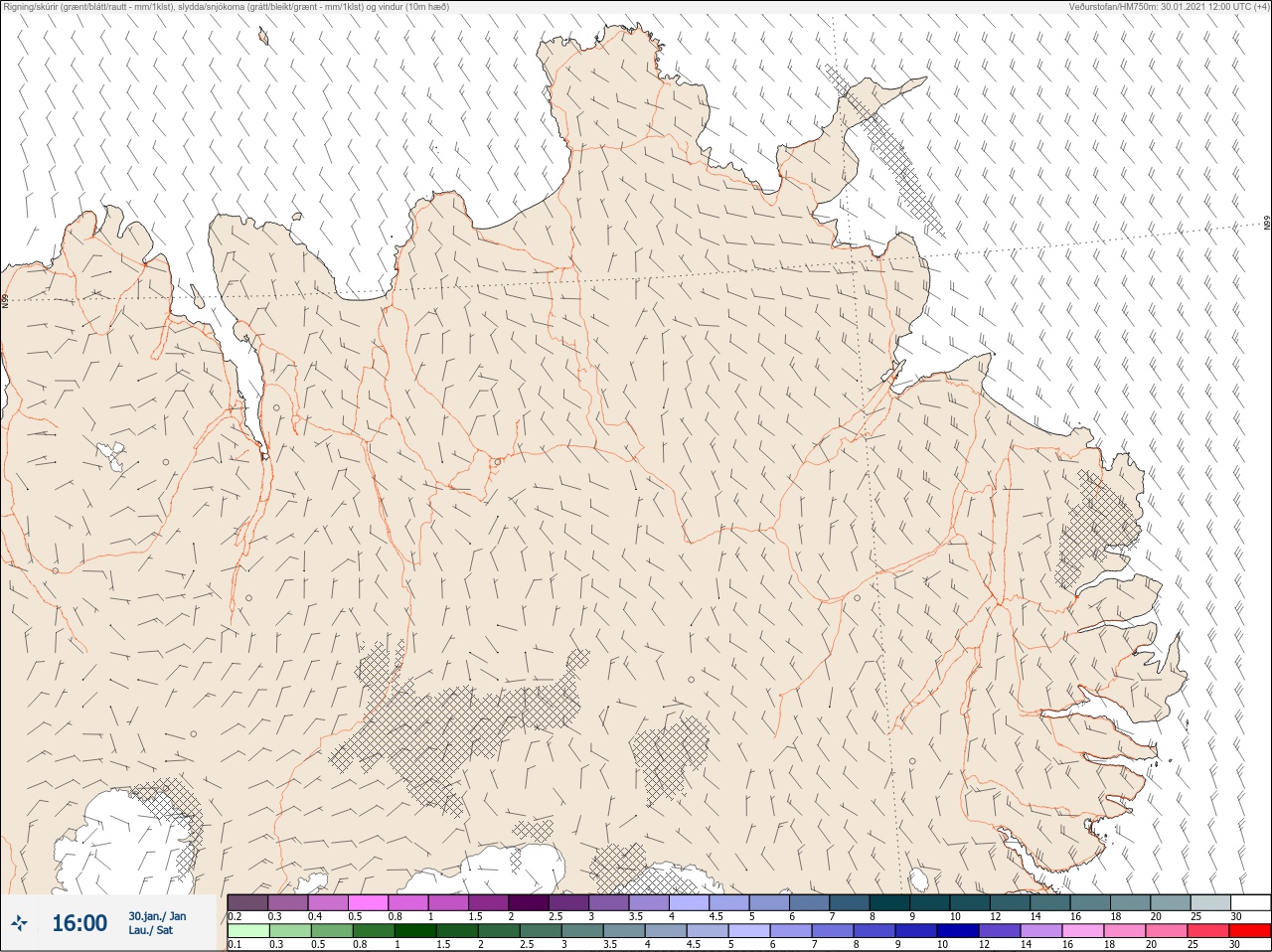Image resolution: width=1272 pixels, height=952 pixels.
Task: Select the white swatch after 30 in upper scale
Action: pos(1250,902)
